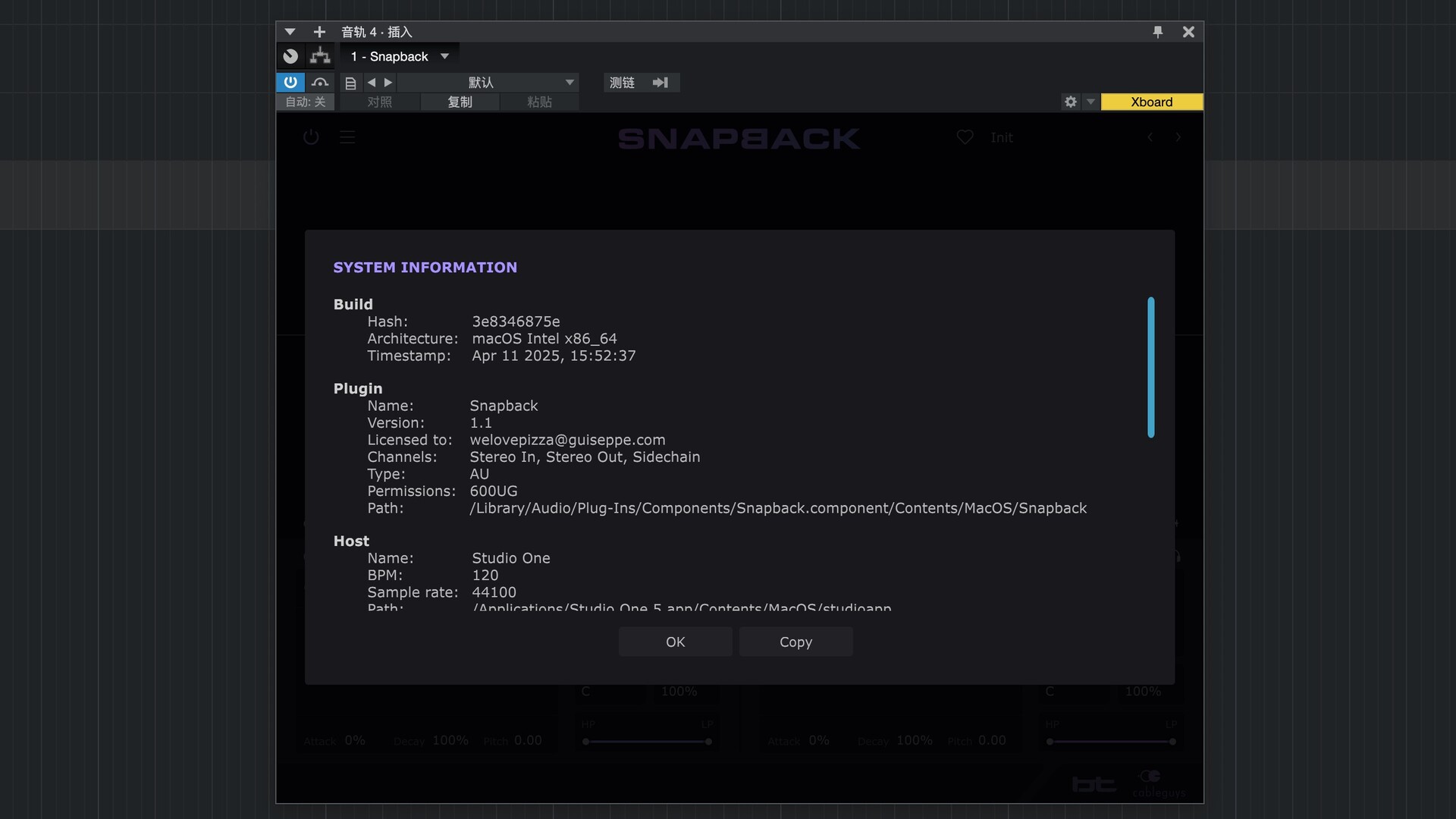
Task: Toggle the plugin bypass power button
Action: click(290, 82)
